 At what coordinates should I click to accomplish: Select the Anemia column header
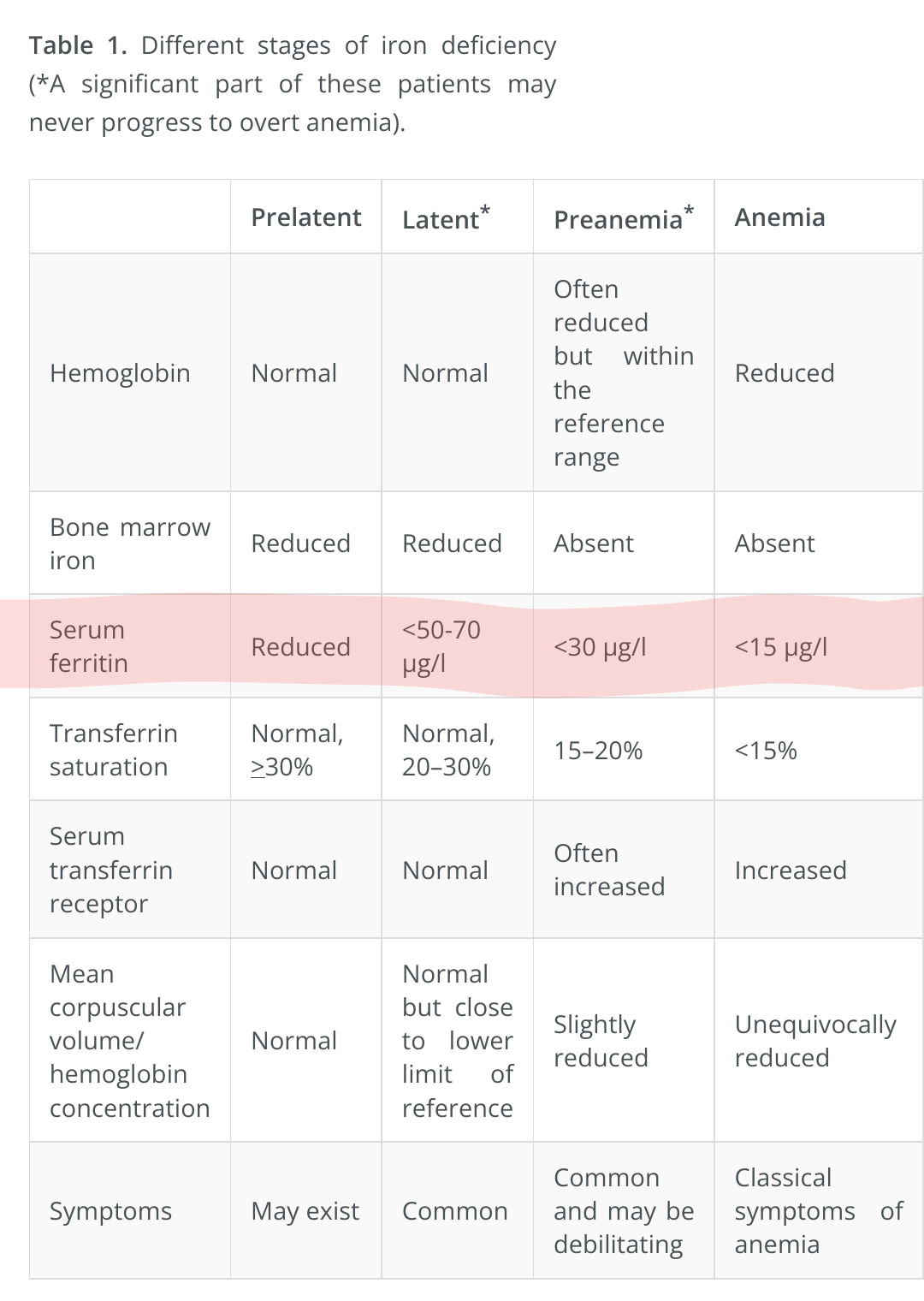click(x=779, y=217)
